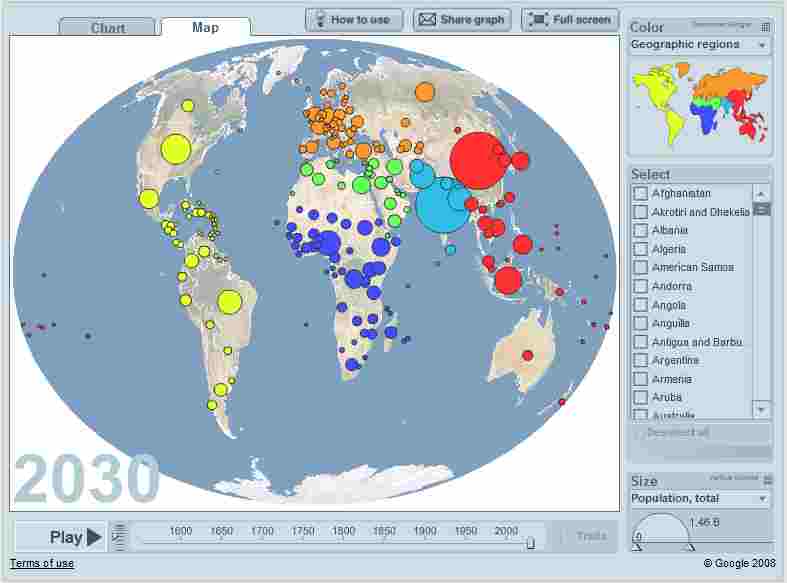Select the Argentina checkbox
This screenshot has width=787, height=583.
click(x=641, y=360)
